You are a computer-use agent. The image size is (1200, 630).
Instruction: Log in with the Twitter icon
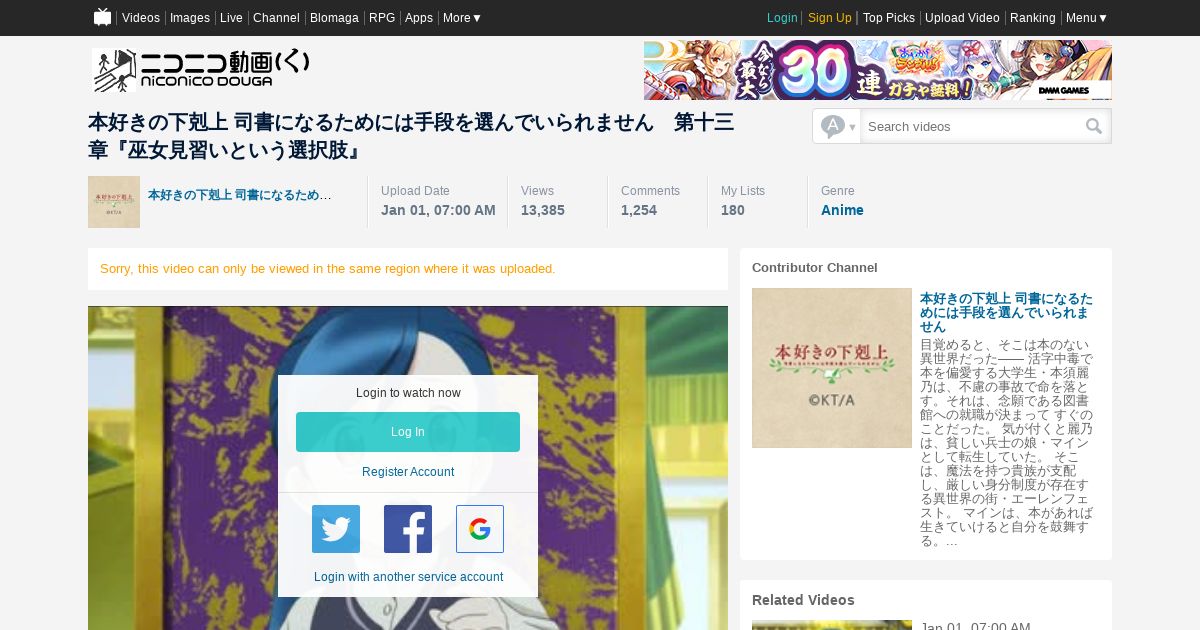coord(336,529)
